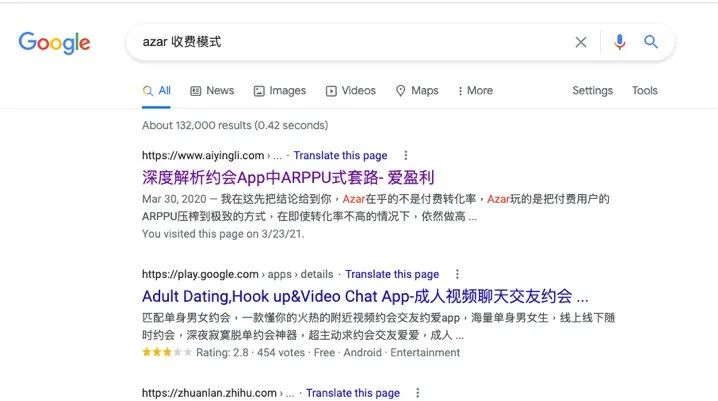
Task: Open search Settings
Action: pos(592,91)
